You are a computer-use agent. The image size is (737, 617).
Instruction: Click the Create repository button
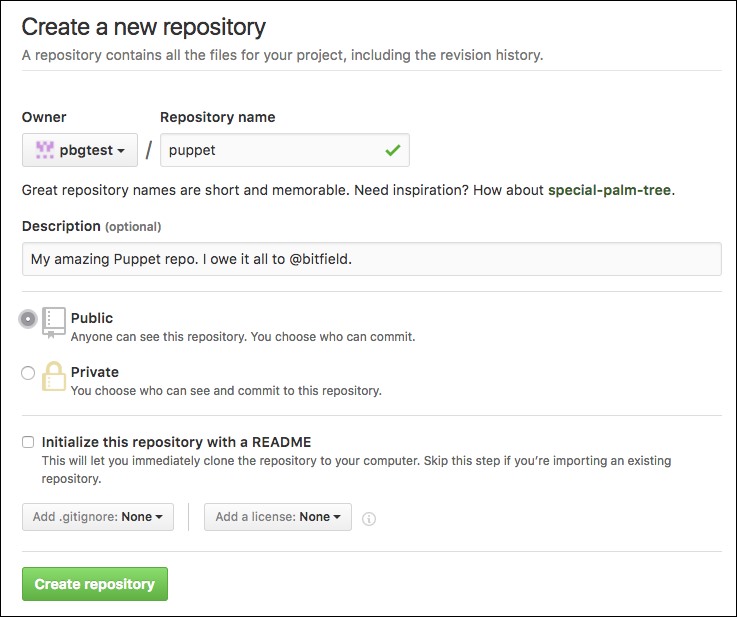(95, 584)
